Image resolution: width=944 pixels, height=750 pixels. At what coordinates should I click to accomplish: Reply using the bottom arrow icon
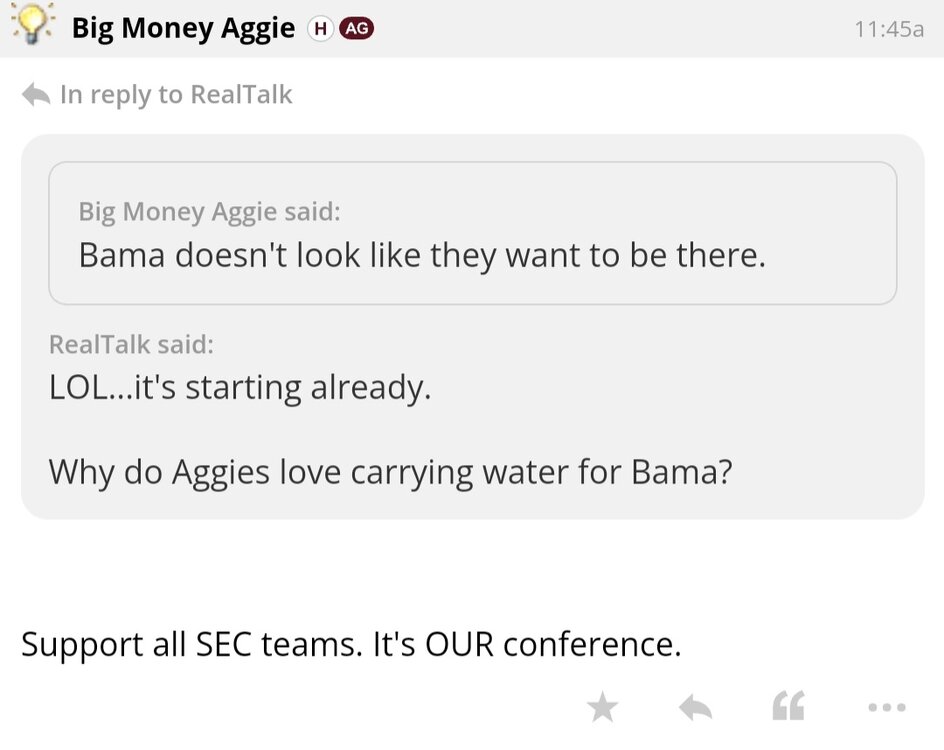(695, 708)
